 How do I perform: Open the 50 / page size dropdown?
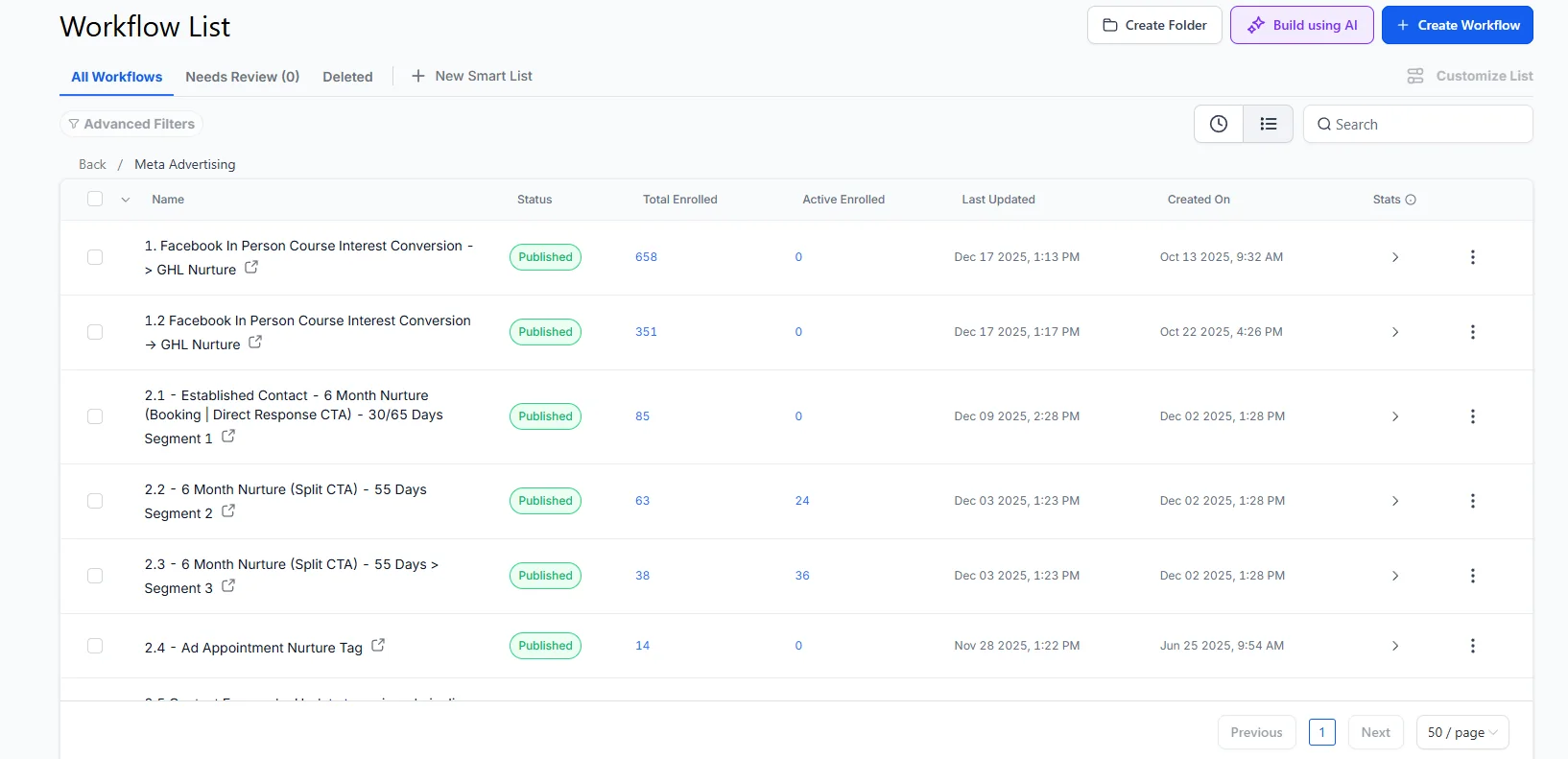tap(1462, 732)
